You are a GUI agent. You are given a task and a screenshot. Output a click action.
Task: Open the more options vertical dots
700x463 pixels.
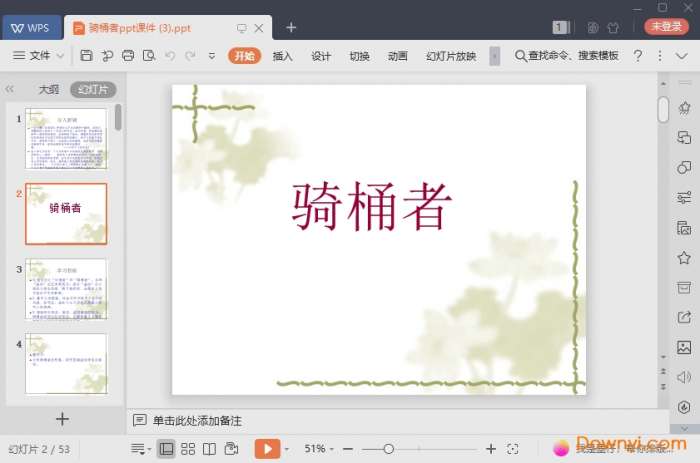(660, 56)
